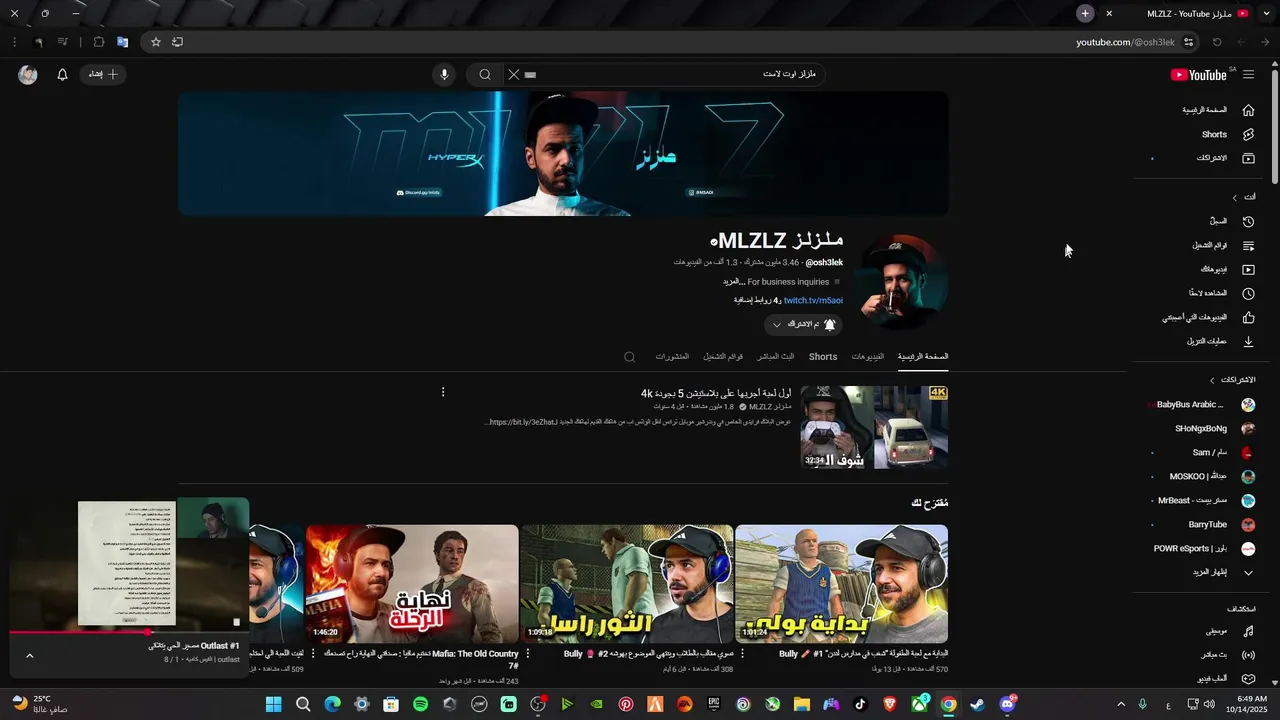Play the first Bully #1 video thumbnail
This screenshot has height=720, width=1280.
point(841,583)
